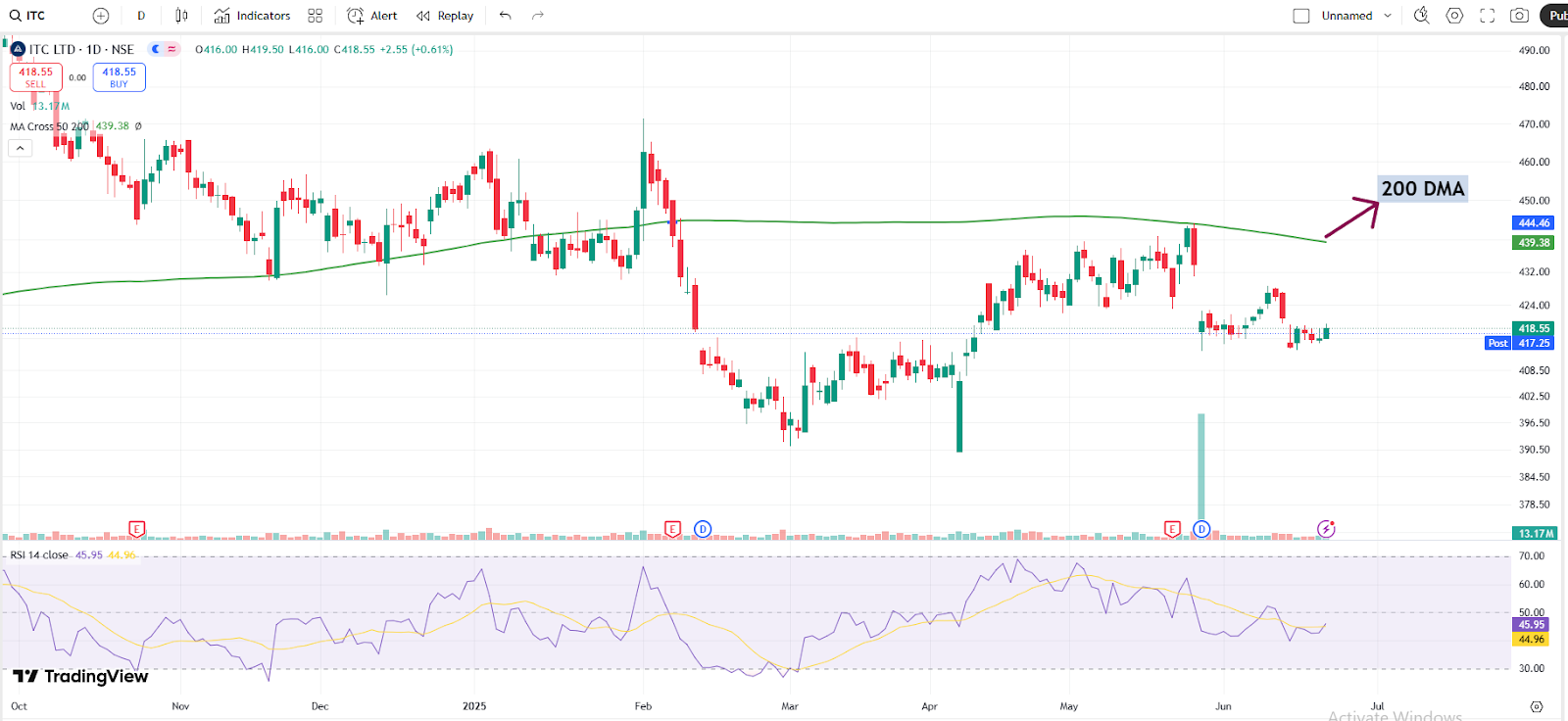Click 30.00 on the RSI axis
Viewport: 1568px width, 721px height.
1532,669
